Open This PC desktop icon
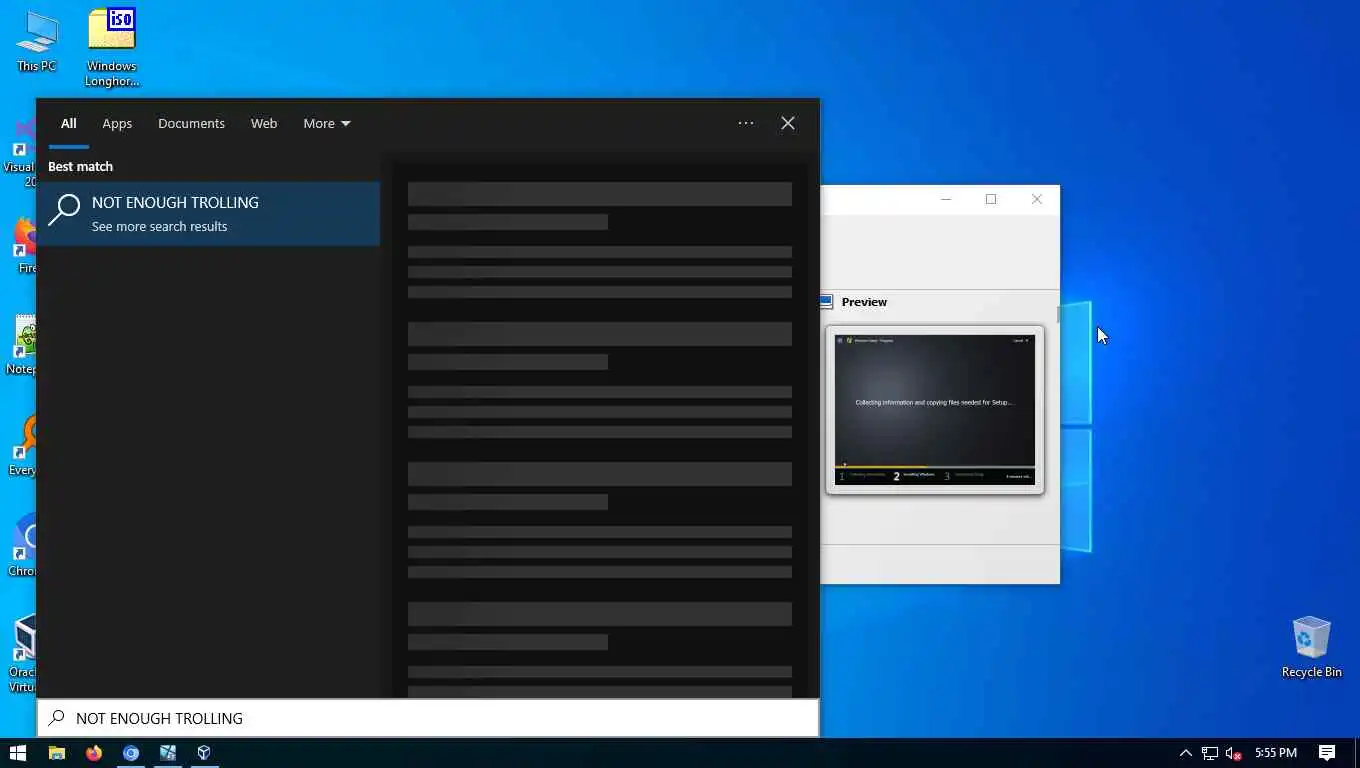 coord(37,41)
